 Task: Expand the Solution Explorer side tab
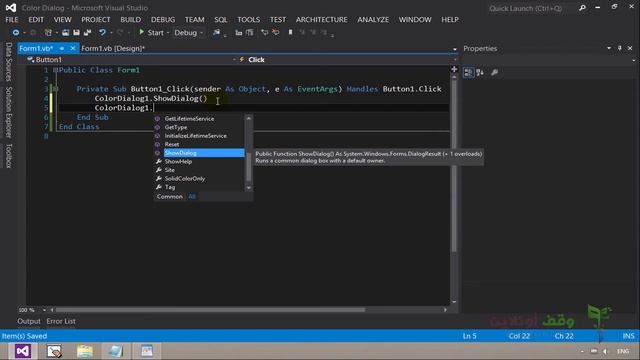point(9,112)
